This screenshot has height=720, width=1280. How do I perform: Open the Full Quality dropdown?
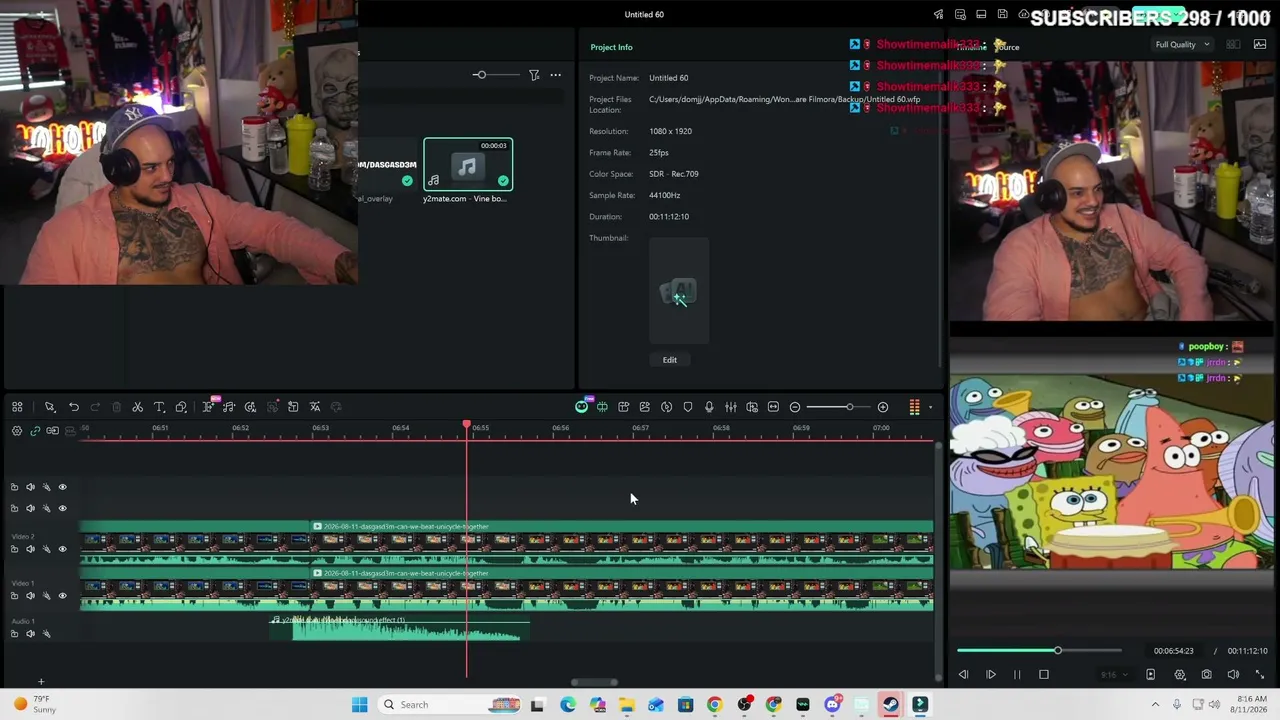tap(1182, 45)
